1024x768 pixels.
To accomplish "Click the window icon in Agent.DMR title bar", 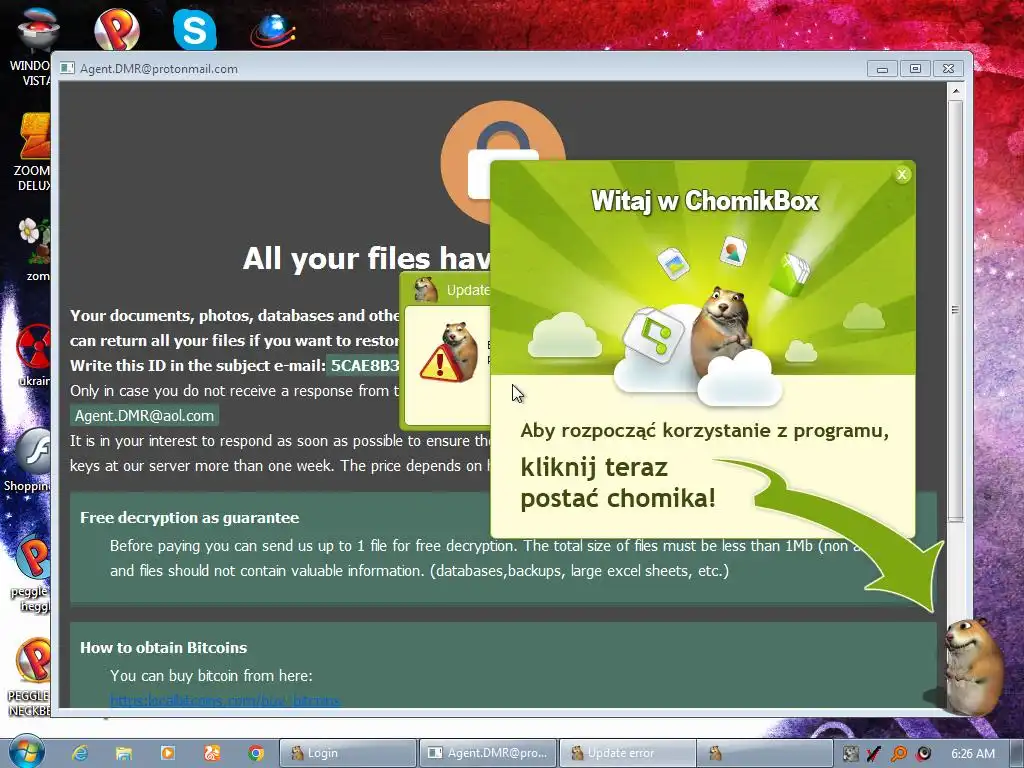I will point(67,68).
